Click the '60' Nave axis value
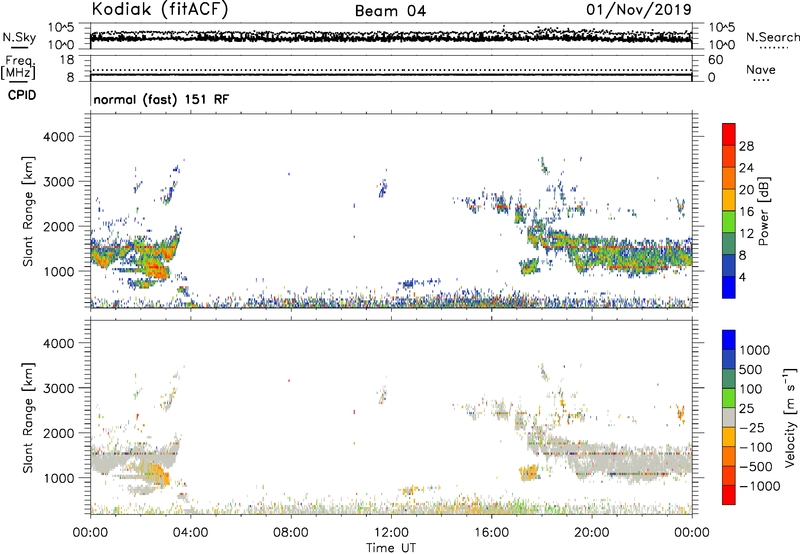The image size is (800, 554). [715, 60]
